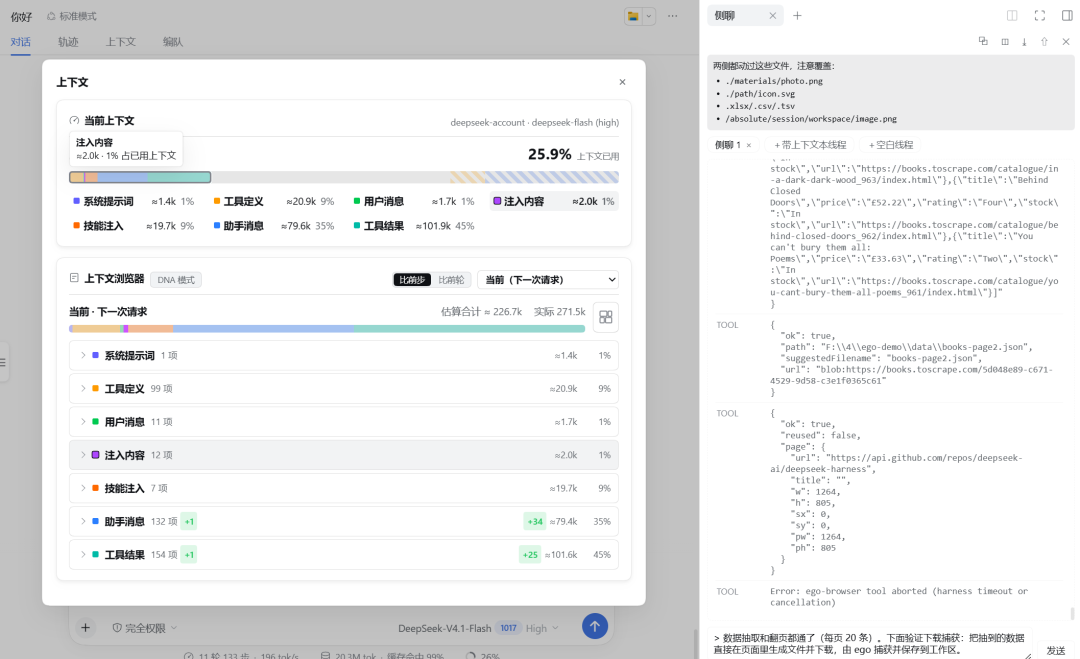Click the 用户消息 legend entry with green swatch
This screenshot has height=659, width=1080.
pyautogui.click(x=413, y=201)
